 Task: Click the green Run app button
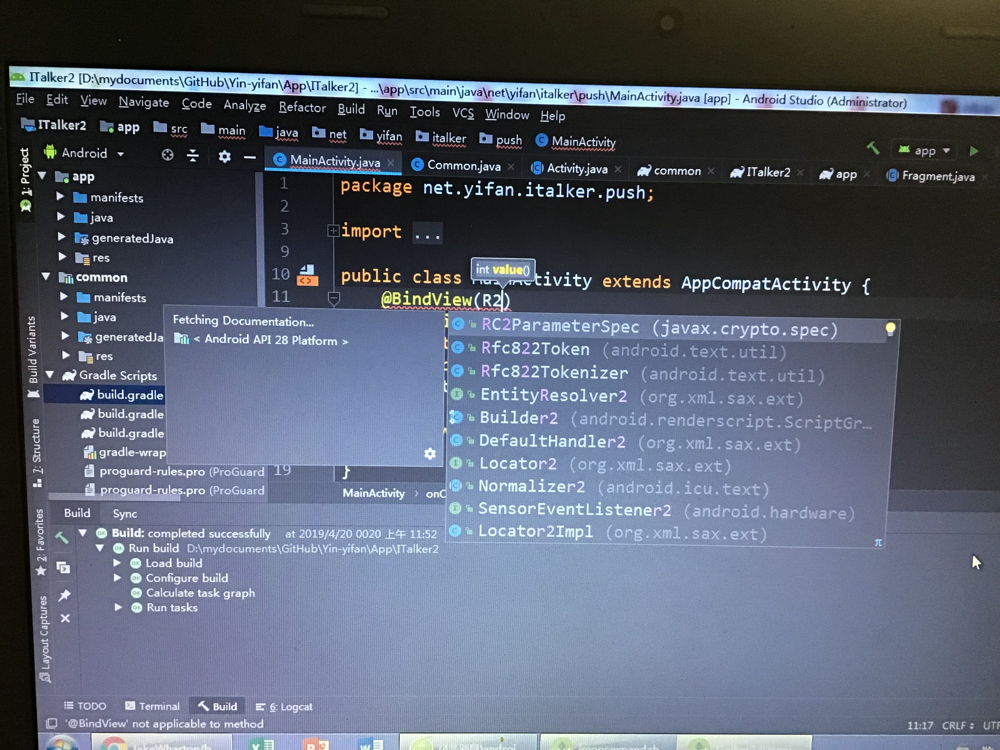974,151
